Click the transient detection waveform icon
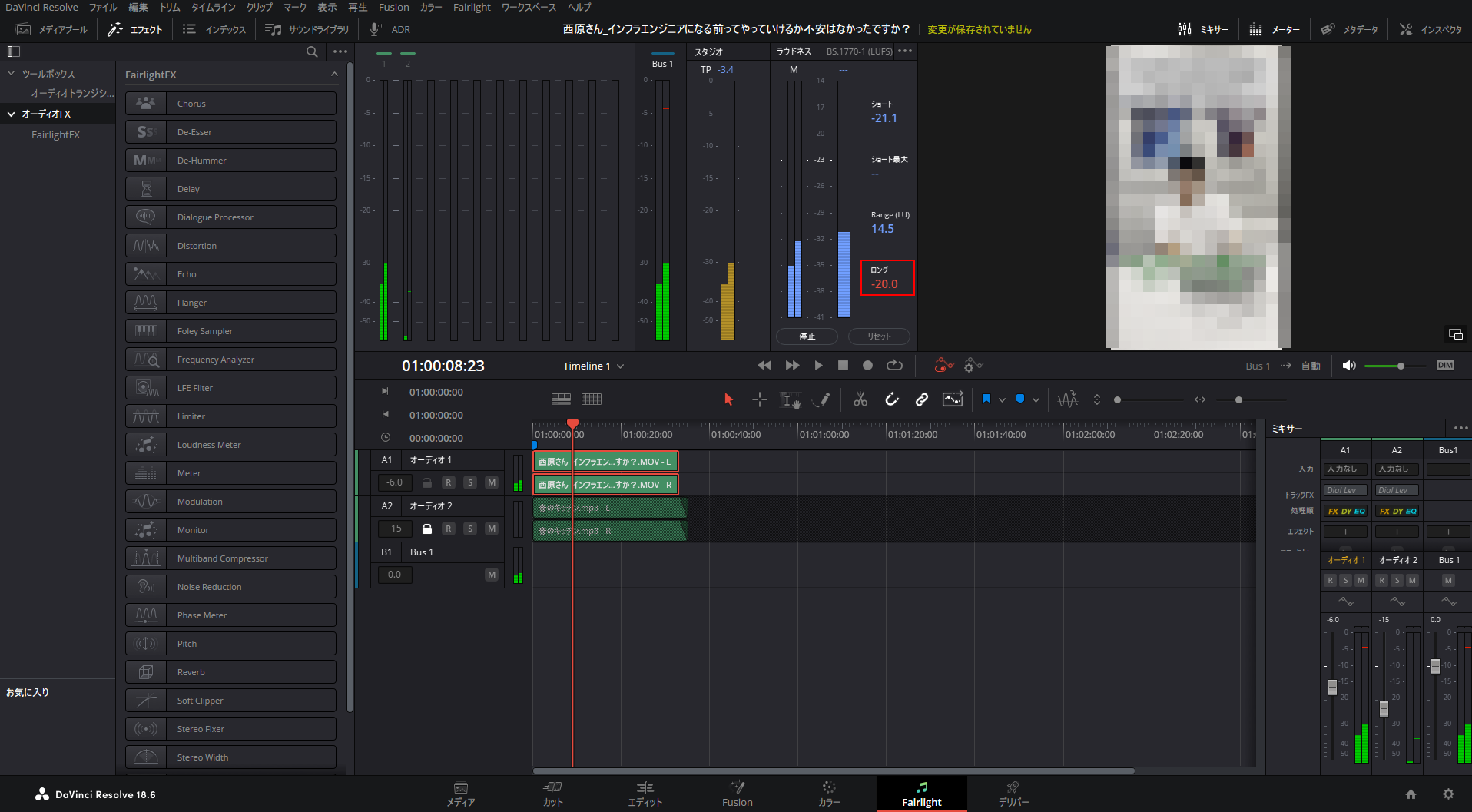This screenshot has width=1472, height=812. click(x=1068, y=399)
